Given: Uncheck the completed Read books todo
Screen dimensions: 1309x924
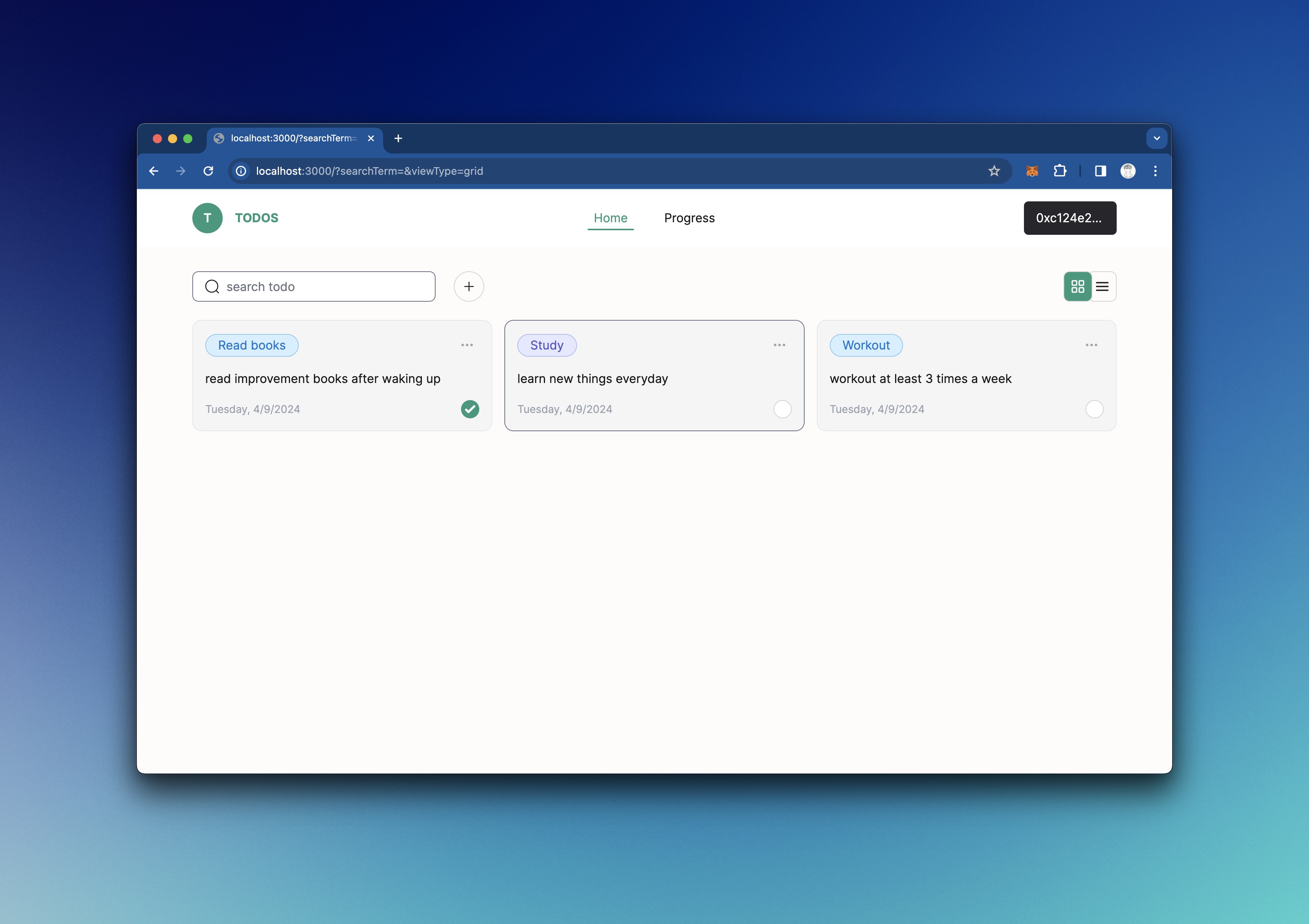Looking at the screenshot, I should [x=470, y=409].
